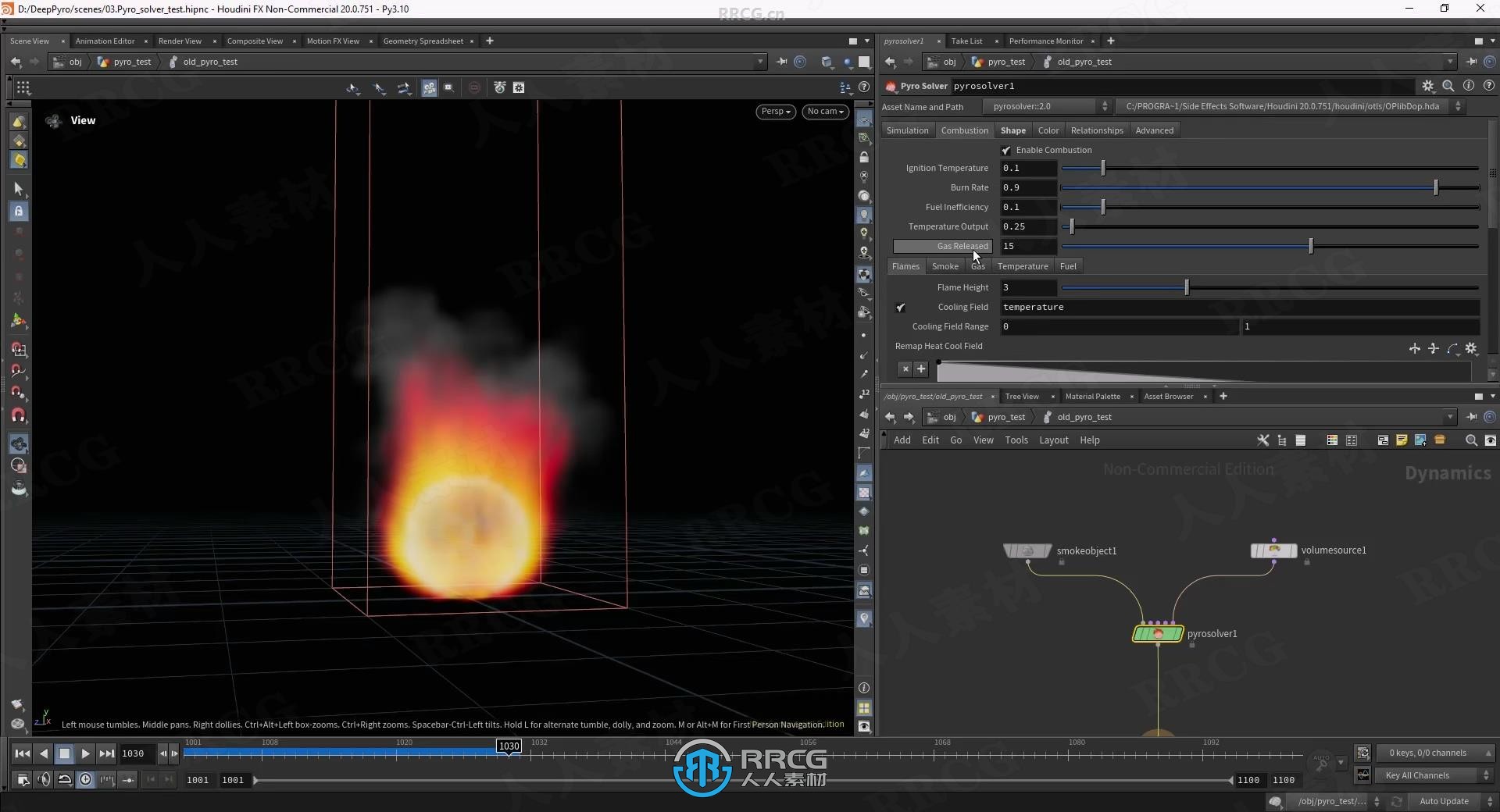
Task: Click the smokeobject1 node
Action: (1027, 551)
